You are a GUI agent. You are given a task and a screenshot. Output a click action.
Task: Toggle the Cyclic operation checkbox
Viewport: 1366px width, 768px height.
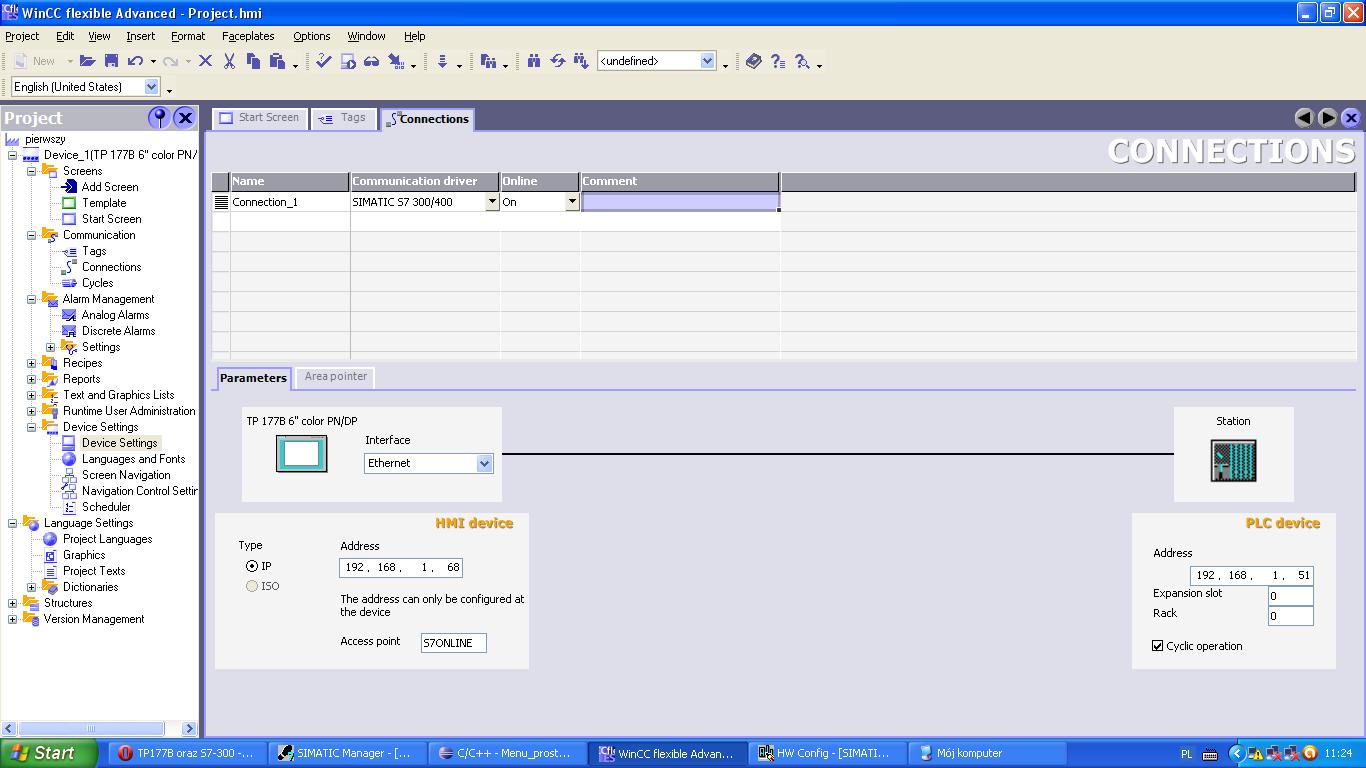coord(1158,646)
